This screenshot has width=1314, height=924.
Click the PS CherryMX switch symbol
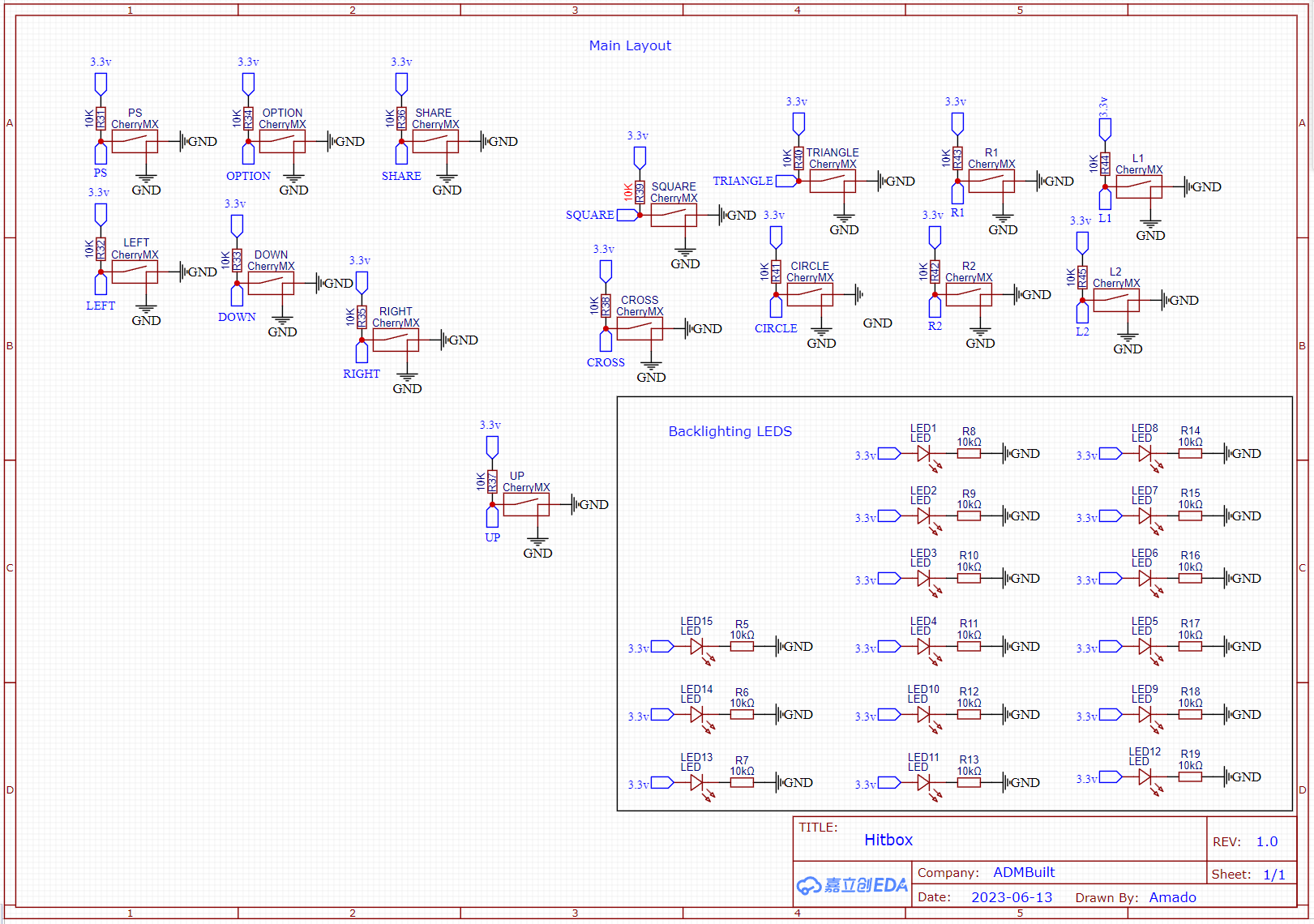coord(135,142)
